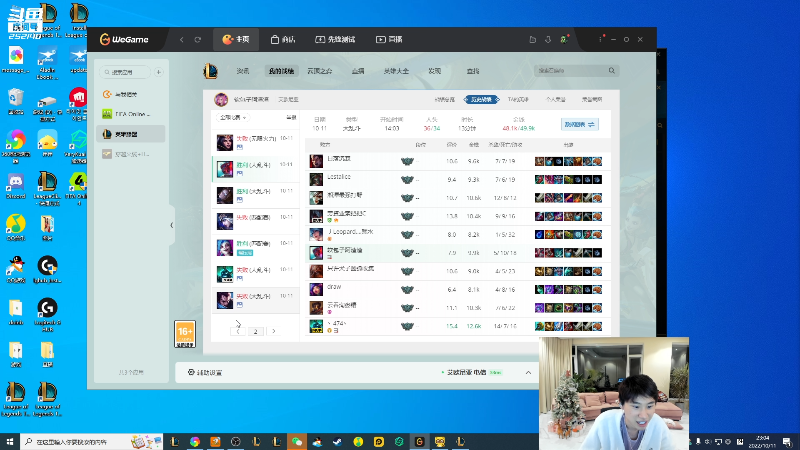Focus the summoner search field
The width and height of the screenshot is (800, 450).
pyautogui.click(x=570, y=70)
